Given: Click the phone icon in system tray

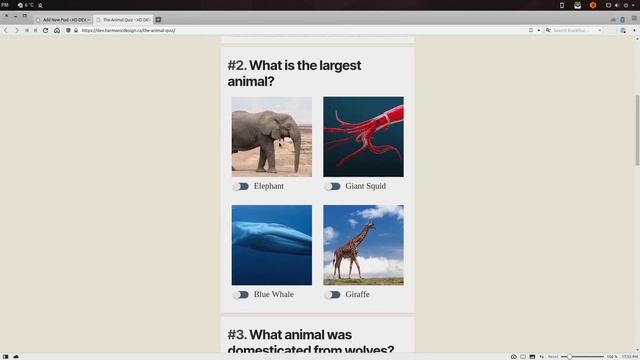Looking at the screenshot, I should [x=562, y=5].
